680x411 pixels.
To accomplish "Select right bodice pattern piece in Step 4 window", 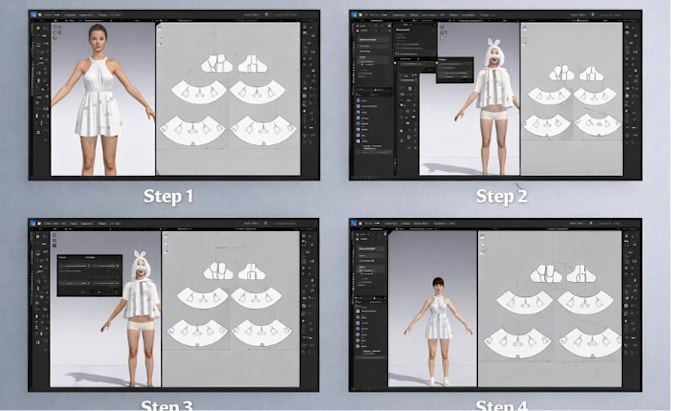I will 580,274.
